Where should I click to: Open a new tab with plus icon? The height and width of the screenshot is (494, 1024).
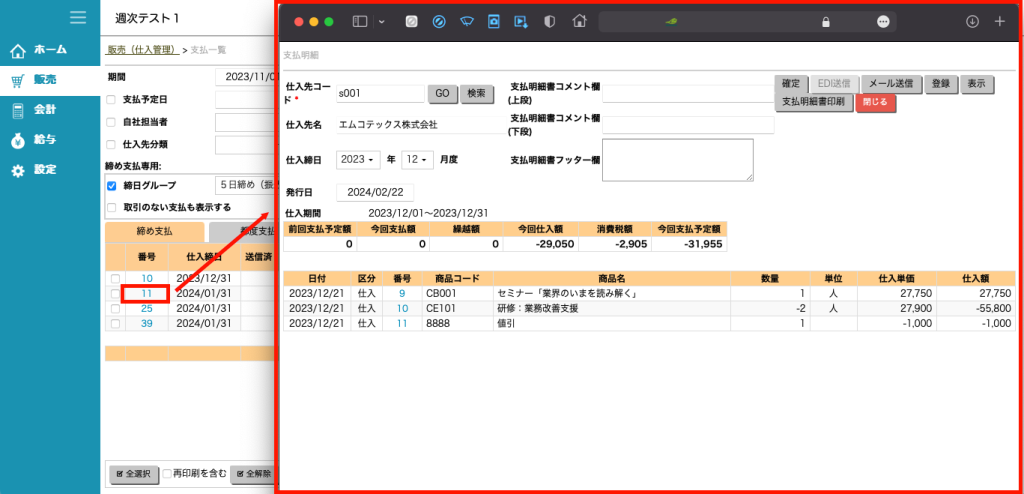(1000, 22)
